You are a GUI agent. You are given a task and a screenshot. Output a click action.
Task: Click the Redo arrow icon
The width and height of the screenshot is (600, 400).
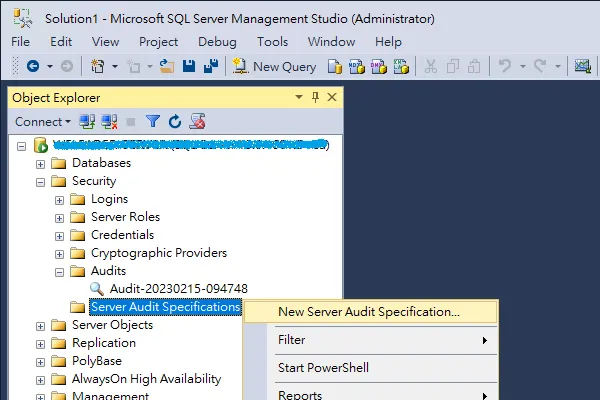pos(540,66)
